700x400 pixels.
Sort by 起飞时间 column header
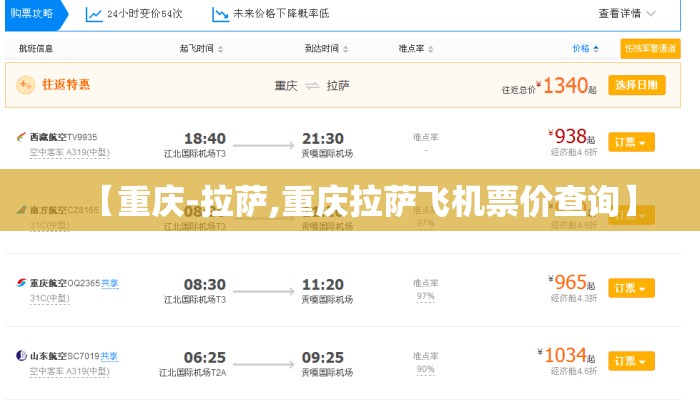[201, 49]
